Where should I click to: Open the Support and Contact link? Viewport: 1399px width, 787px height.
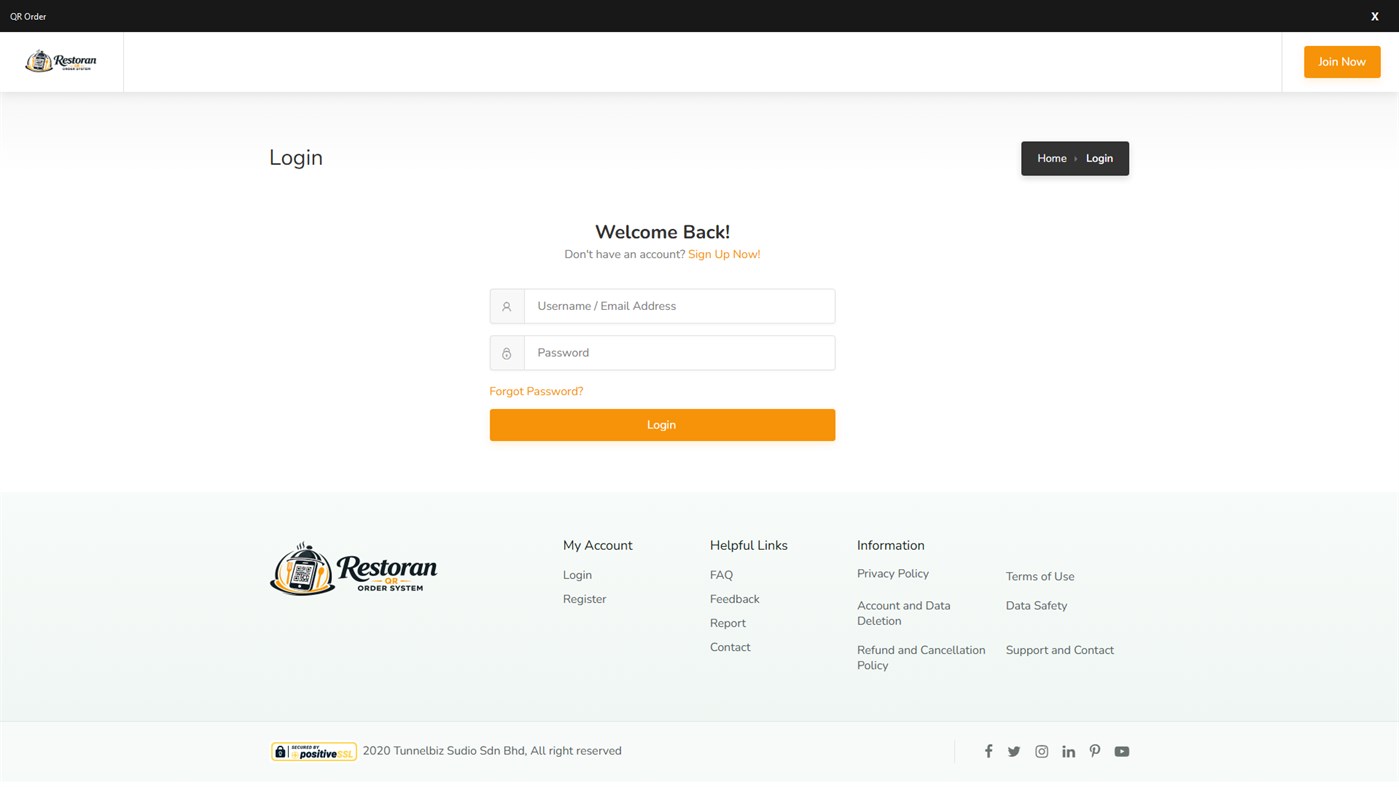pos(1060,650)
